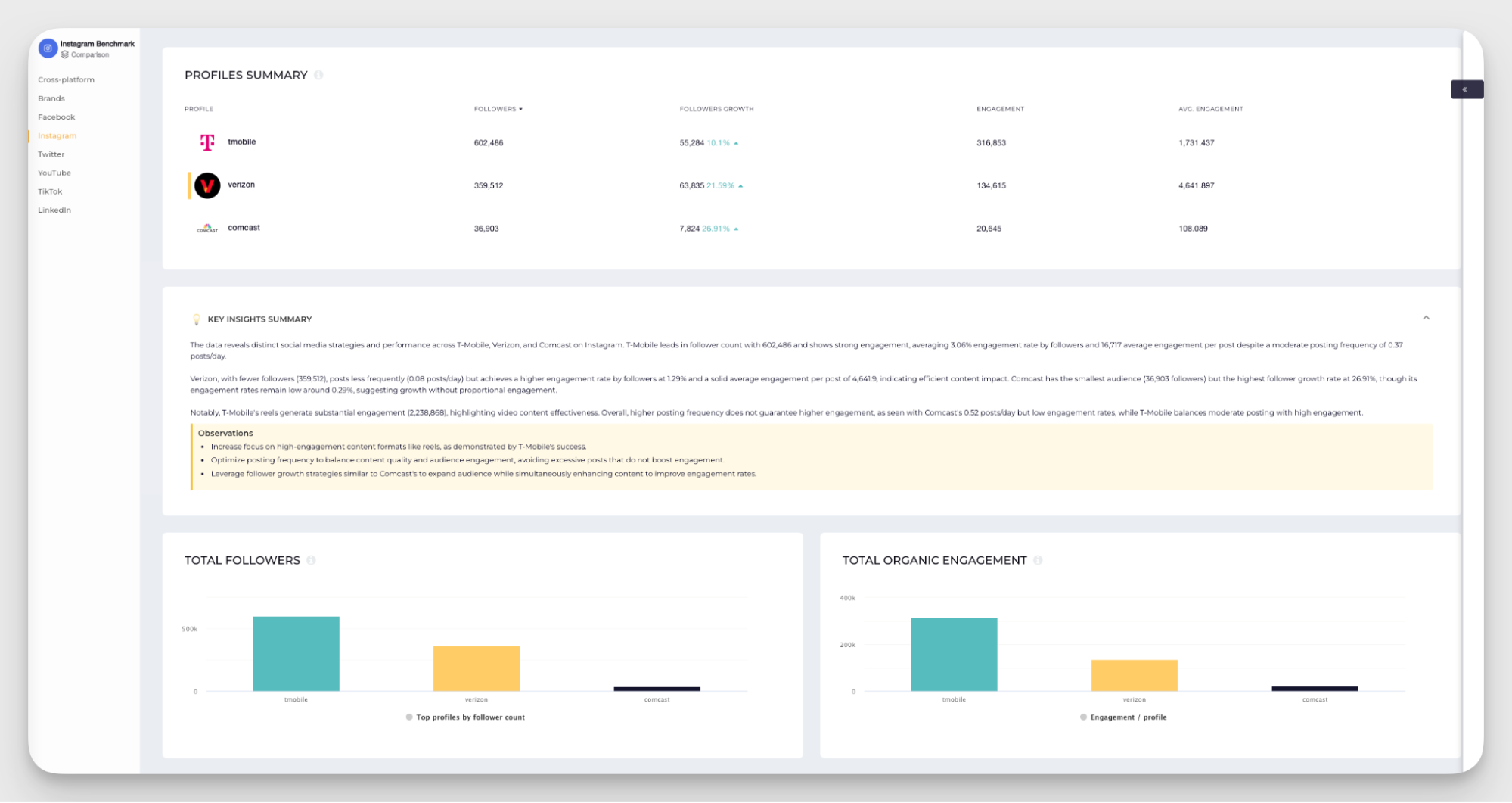Click the tmobile profile name link
1512x803 pixels.
click(x=242, y=142)
